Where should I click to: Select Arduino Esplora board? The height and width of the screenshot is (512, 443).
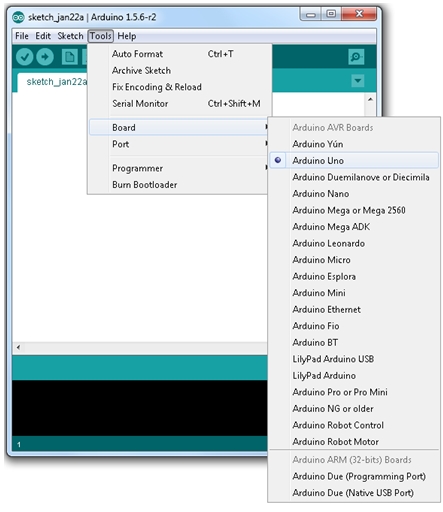[354, 276]
